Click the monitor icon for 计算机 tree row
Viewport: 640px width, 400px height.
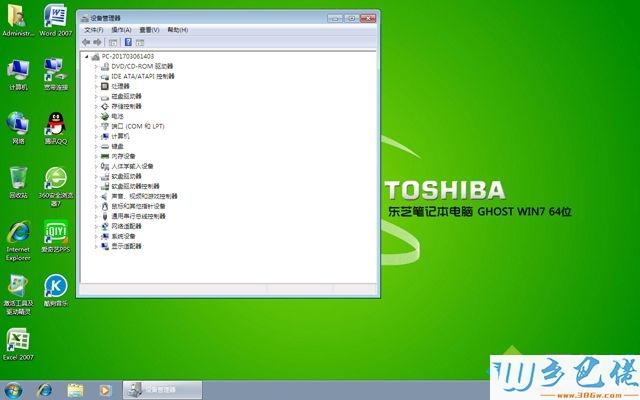105,136
